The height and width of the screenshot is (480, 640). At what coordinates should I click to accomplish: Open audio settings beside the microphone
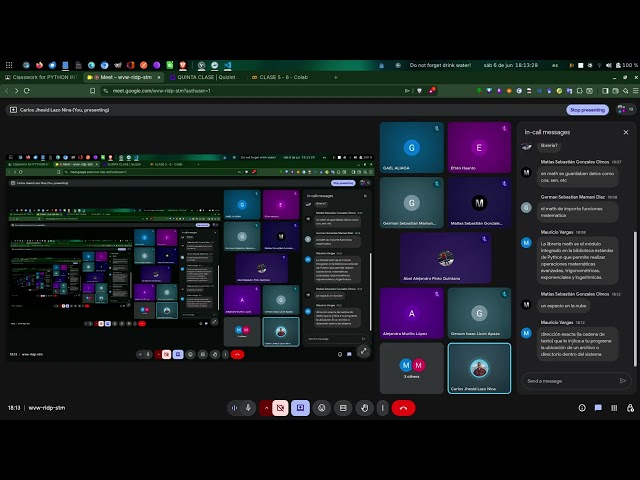(x=234, y=408)
